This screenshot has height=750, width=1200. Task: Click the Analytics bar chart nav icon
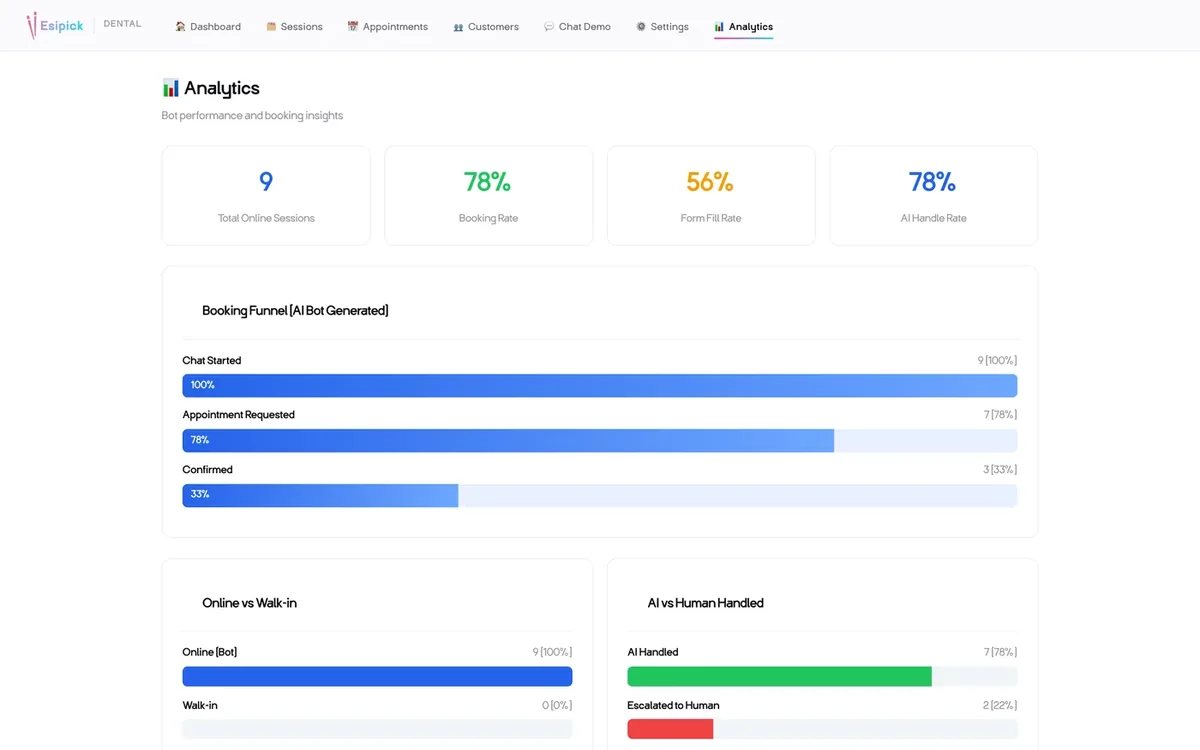[x=719, y=27]
